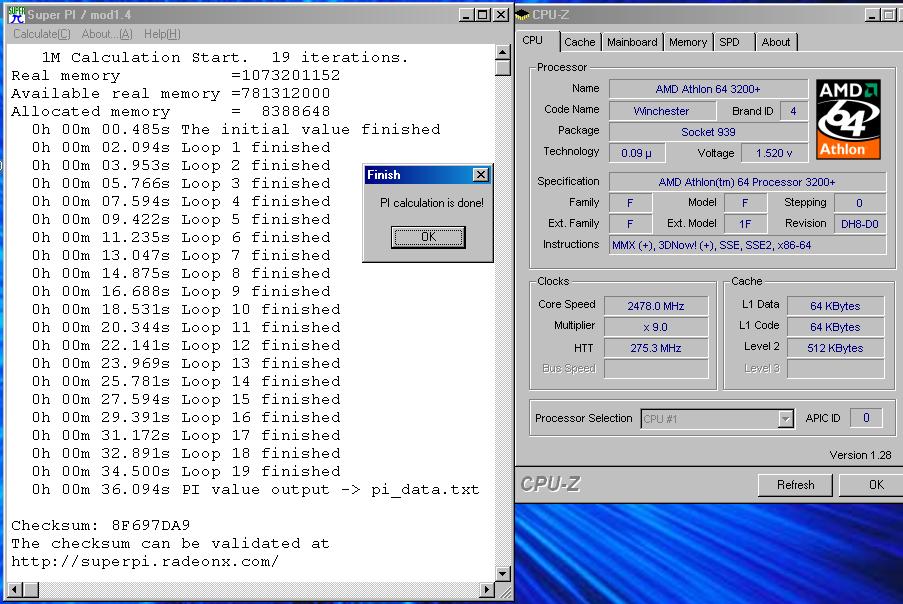903x604 pixels.
Task: Click the Package value 'Socket 939'
Action: [x=708, y=132]
